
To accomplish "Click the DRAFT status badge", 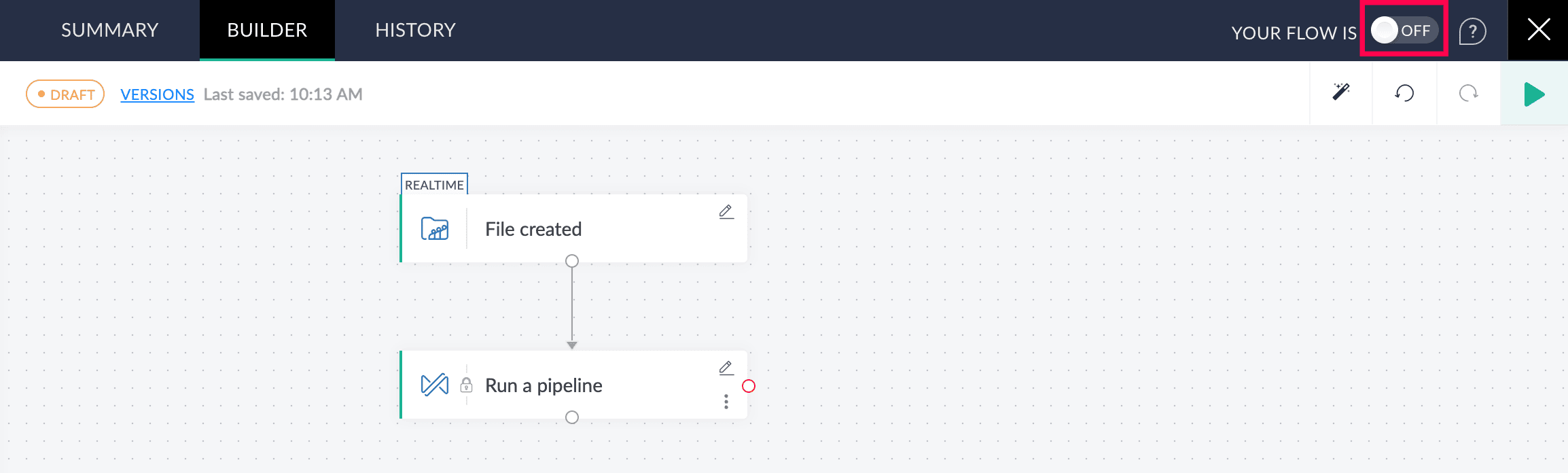I will pyautogui.click(x=65, y=94).
